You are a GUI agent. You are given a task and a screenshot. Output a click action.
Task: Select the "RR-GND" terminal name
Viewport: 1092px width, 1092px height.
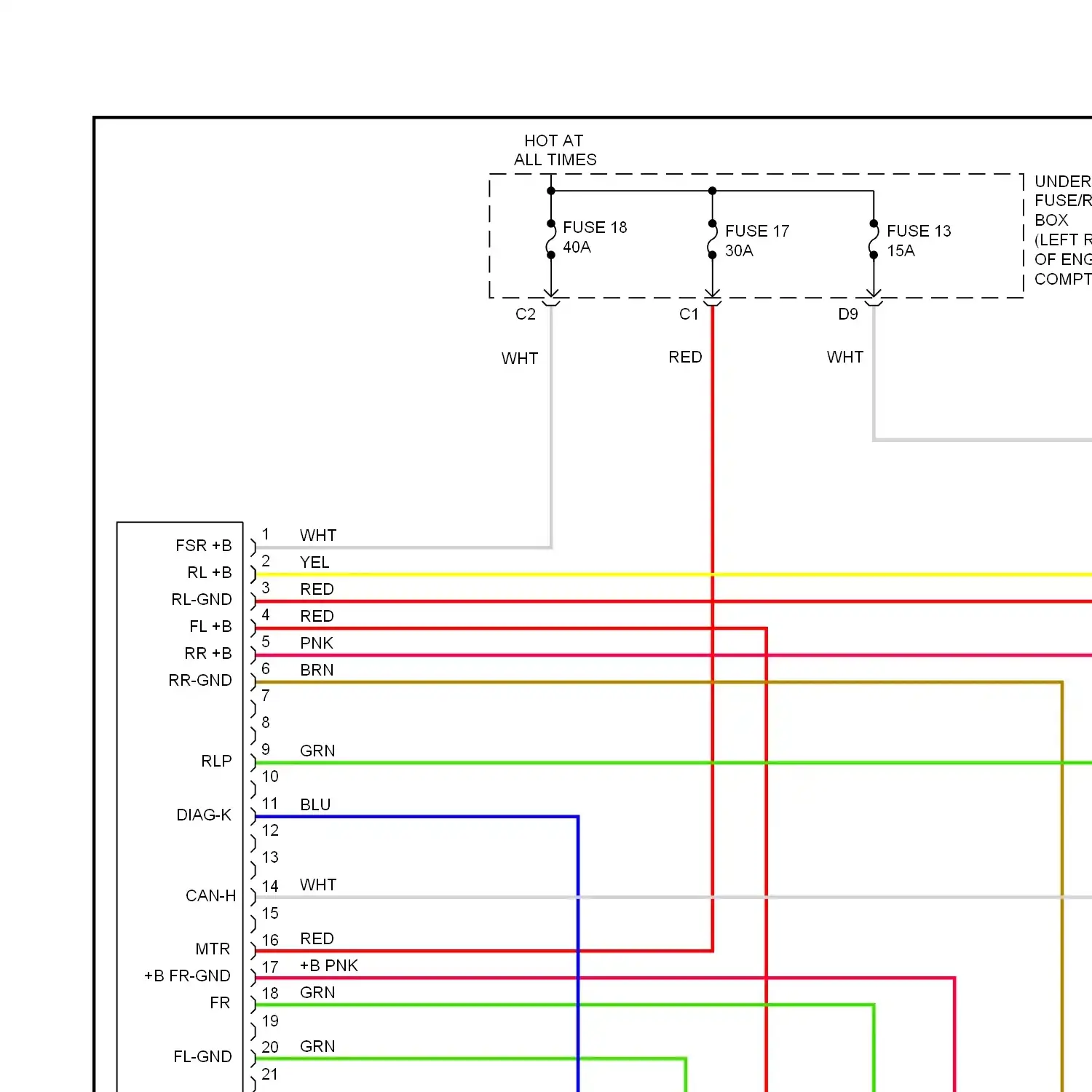pyautogui.click(x=200, y=680)
